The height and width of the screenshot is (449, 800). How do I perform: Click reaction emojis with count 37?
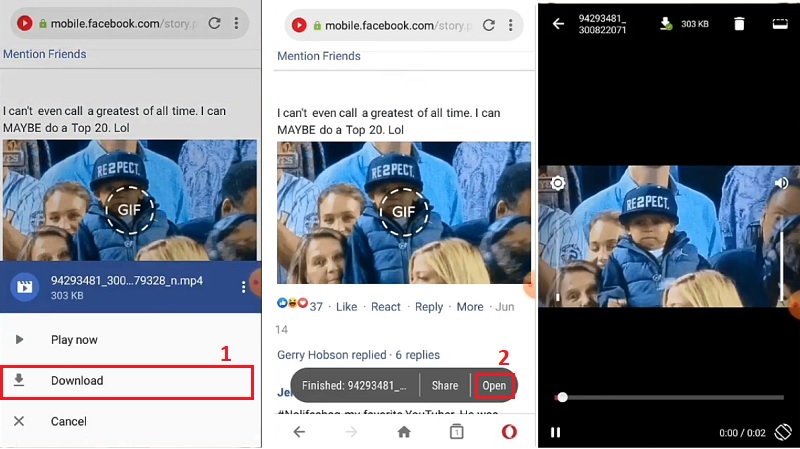[x=300, y=305]
